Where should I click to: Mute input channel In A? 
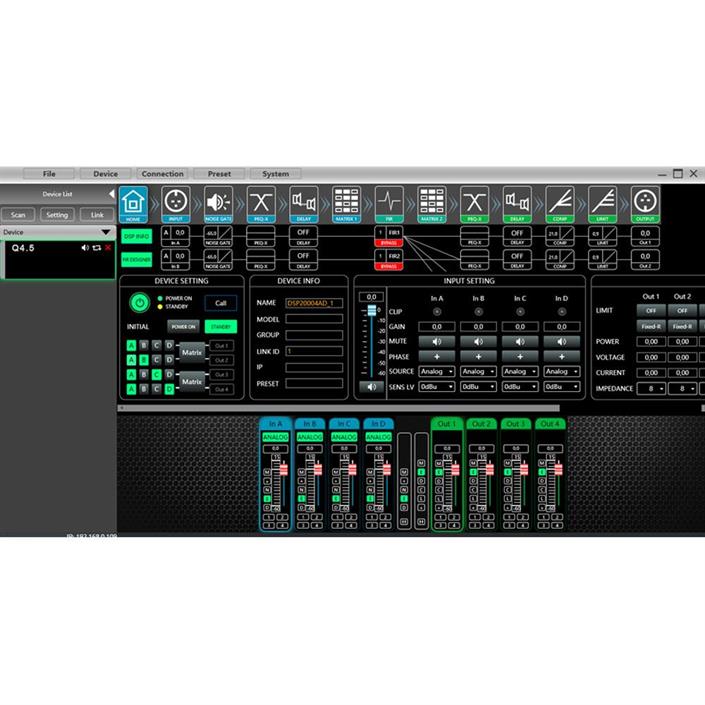tap(437, 342)
